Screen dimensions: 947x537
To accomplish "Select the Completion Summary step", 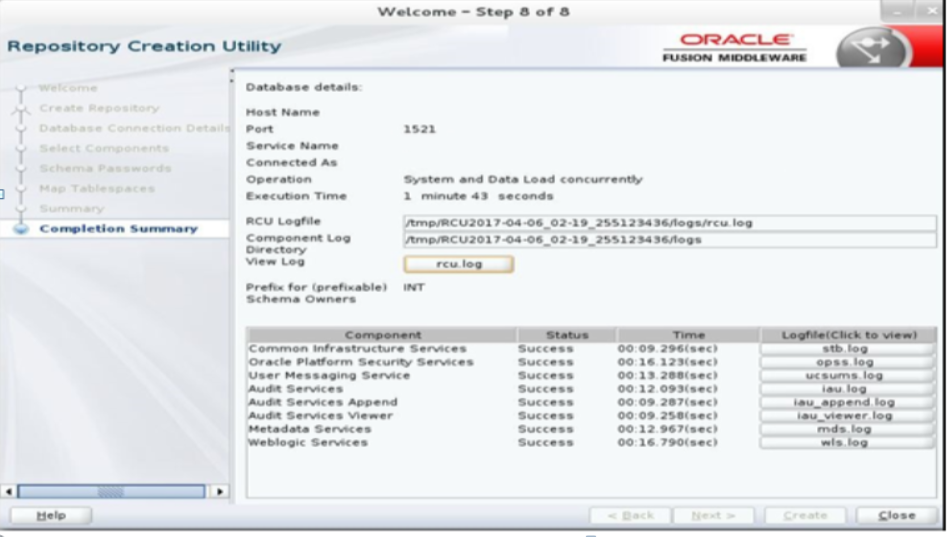I will pyautogui.click(x=118, y=228).
